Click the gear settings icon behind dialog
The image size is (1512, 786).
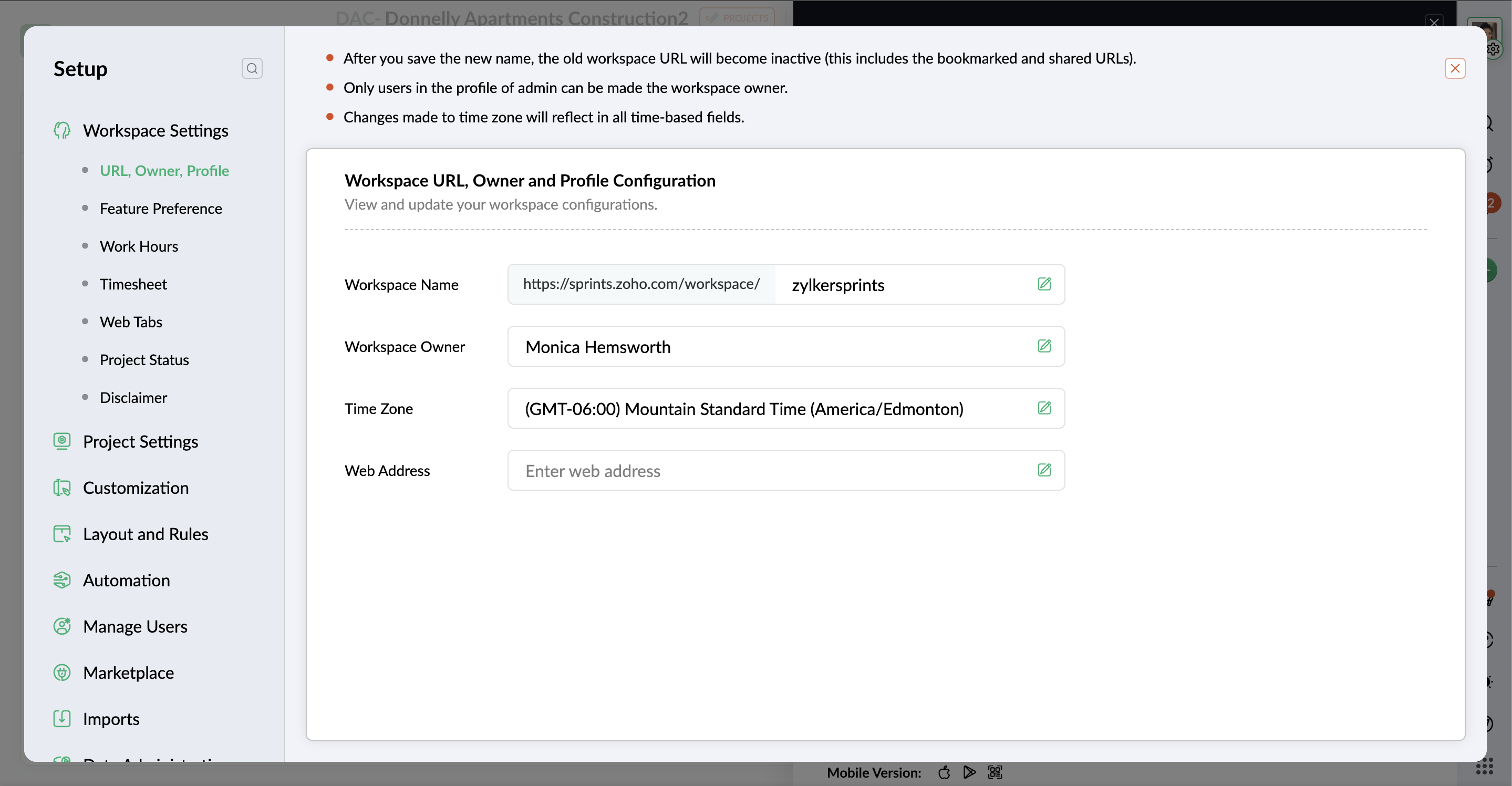click(x=1494, y=49)
